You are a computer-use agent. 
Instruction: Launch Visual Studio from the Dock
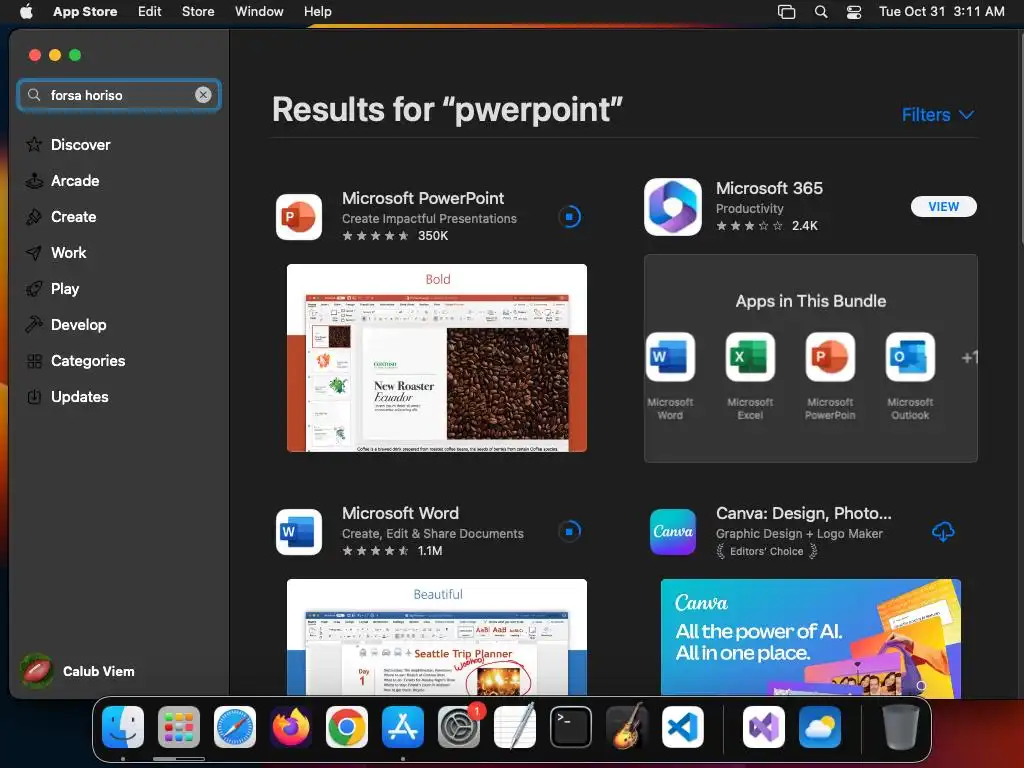click(x=764, y=727)
